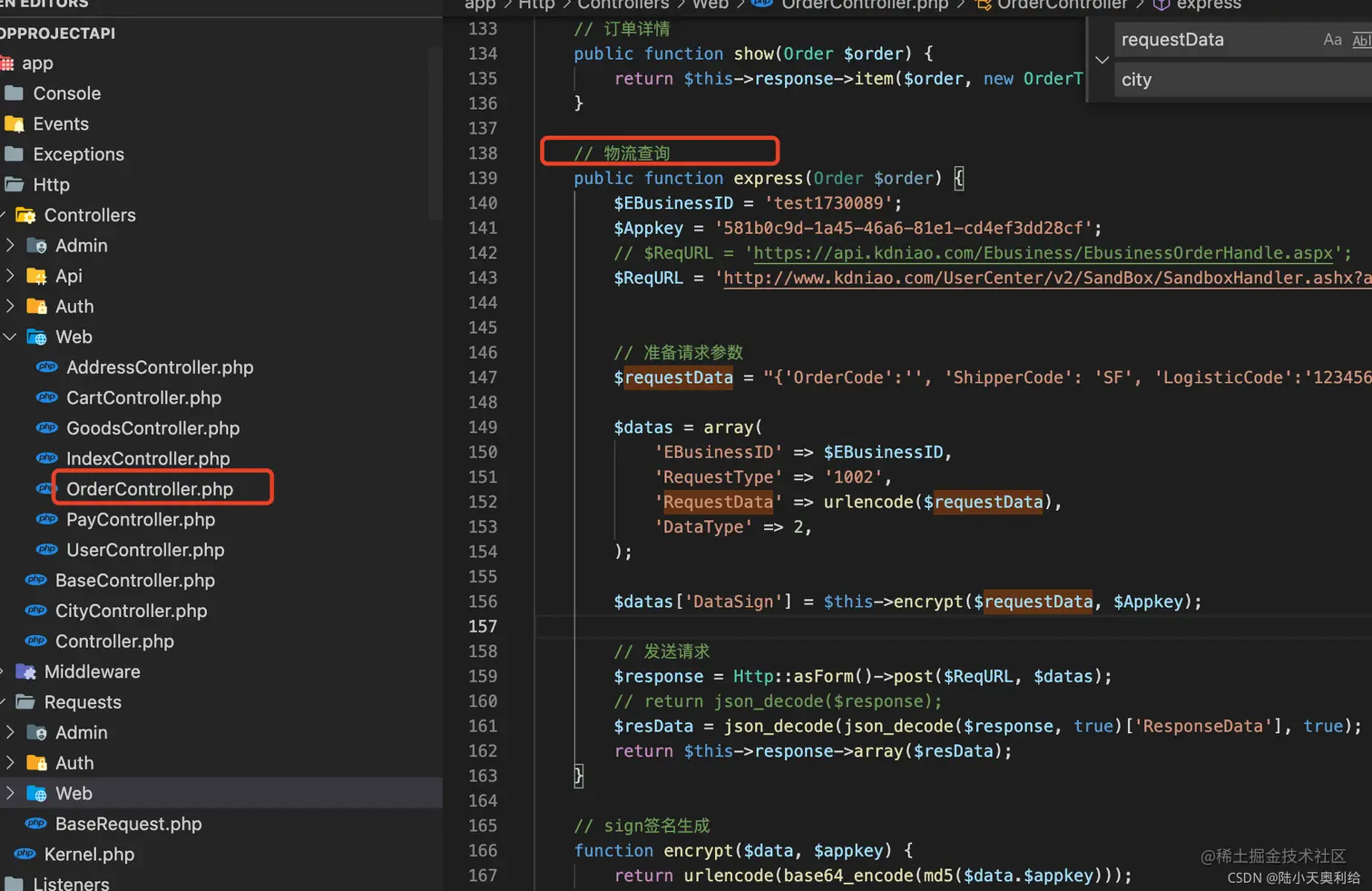1372x891 pixels.
Task: Select the Api folder icon
Action: (x=36, y=276)
